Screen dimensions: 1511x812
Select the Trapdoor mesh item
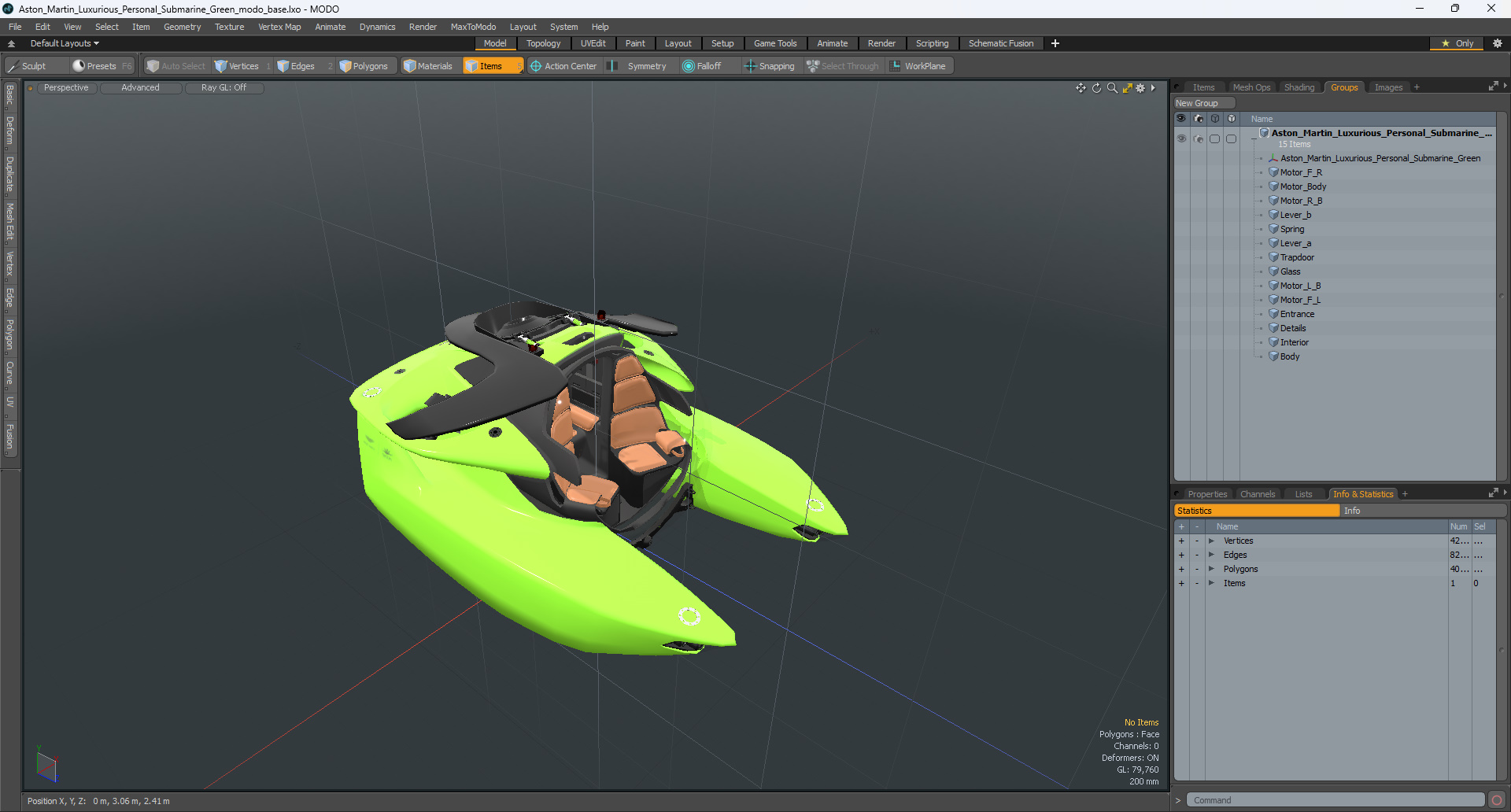[x=1297, y=257]
